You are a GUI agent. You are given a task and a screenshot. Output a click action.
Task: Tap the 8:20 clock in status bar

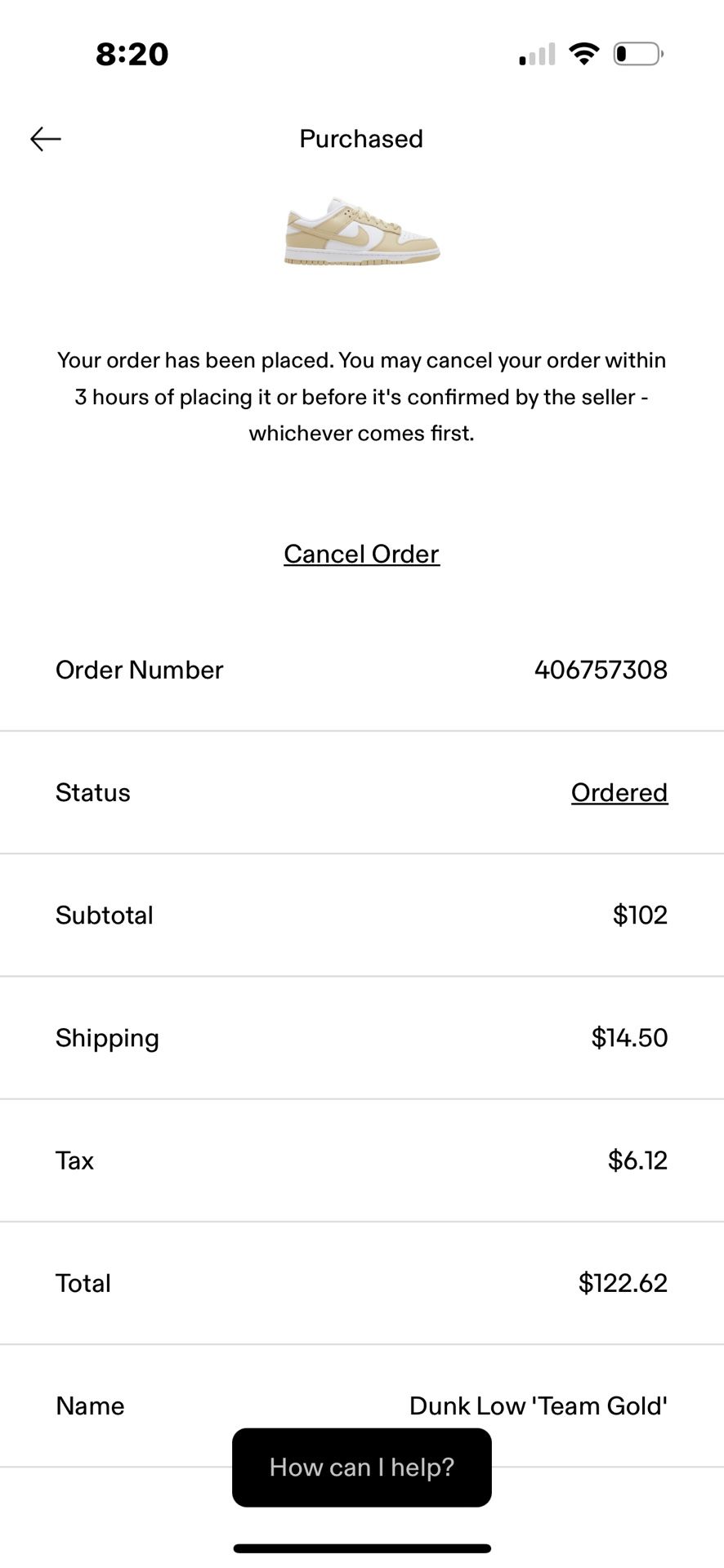click(x=132, y=54)
